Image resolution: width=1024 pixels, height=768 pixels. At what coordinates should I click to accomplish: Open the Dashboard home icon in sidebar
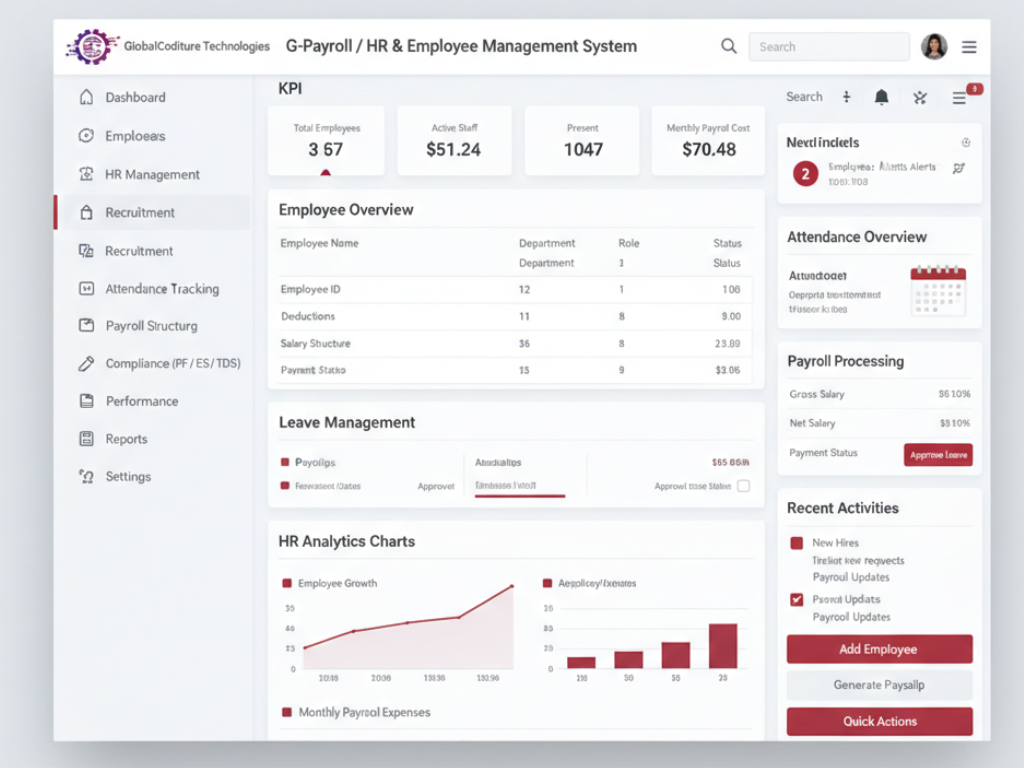(x=86, y=97)
